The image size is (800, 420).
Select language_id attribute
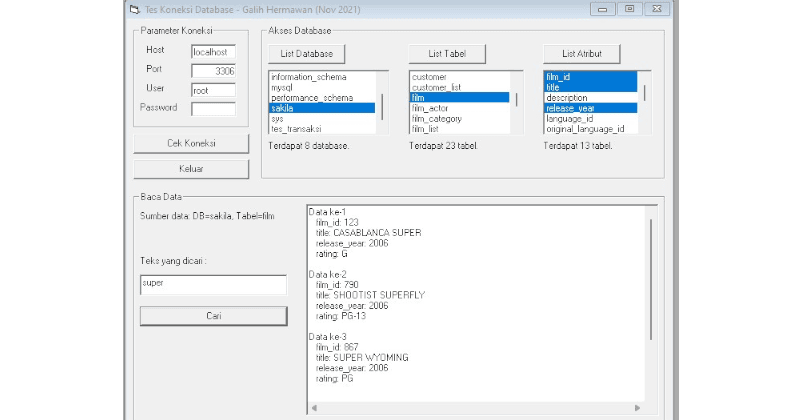pyautogui.click(x=591, y=119)
